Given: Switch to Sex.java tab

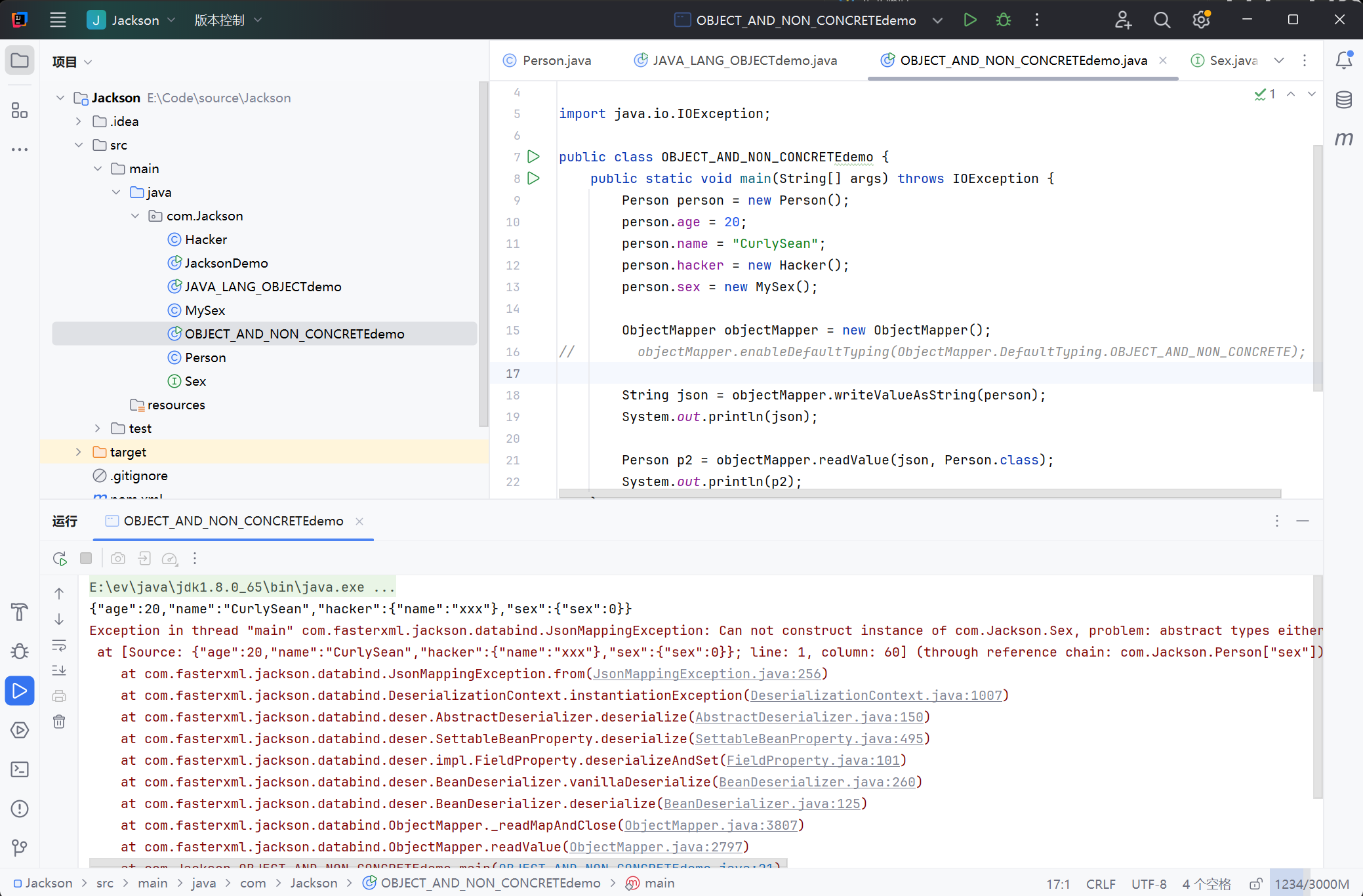Looking at the screenshot, I should (x=1224, y=60).
